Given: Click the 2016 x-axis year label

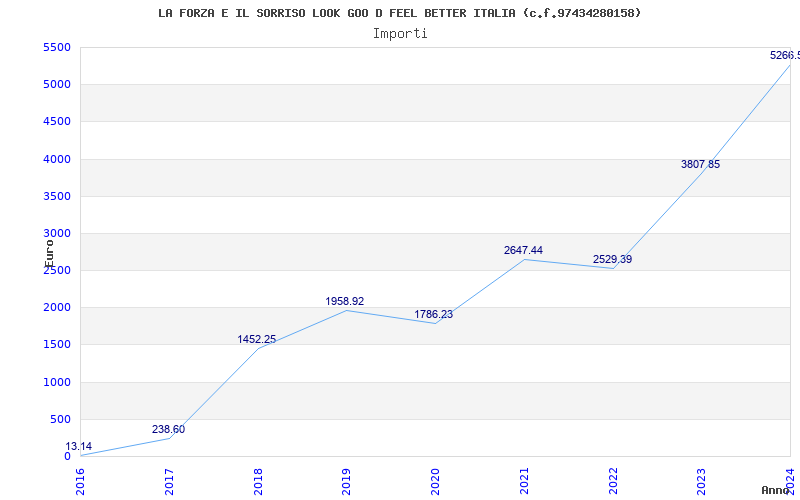Looking at the screenshot, I should tap(81, 481).
